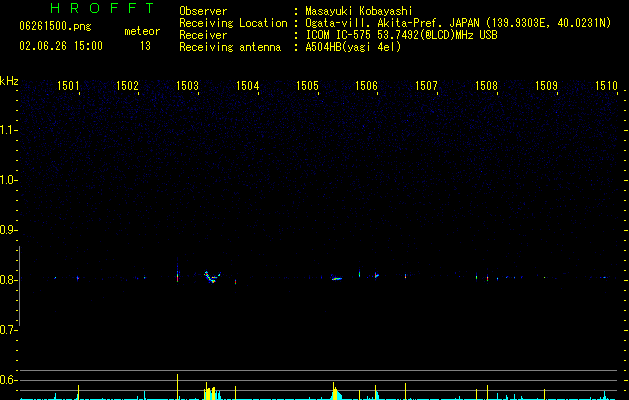Screen dimensions: 629x400
Task: Click the horizontal meteor echo near 1505:30
Action: click(337, 278)
